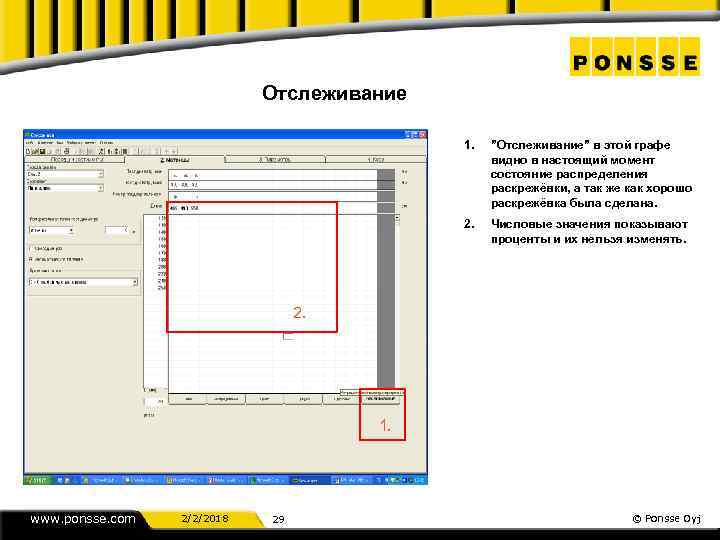Click the matrix scrollbar up arrow

(x=397, y=218)
